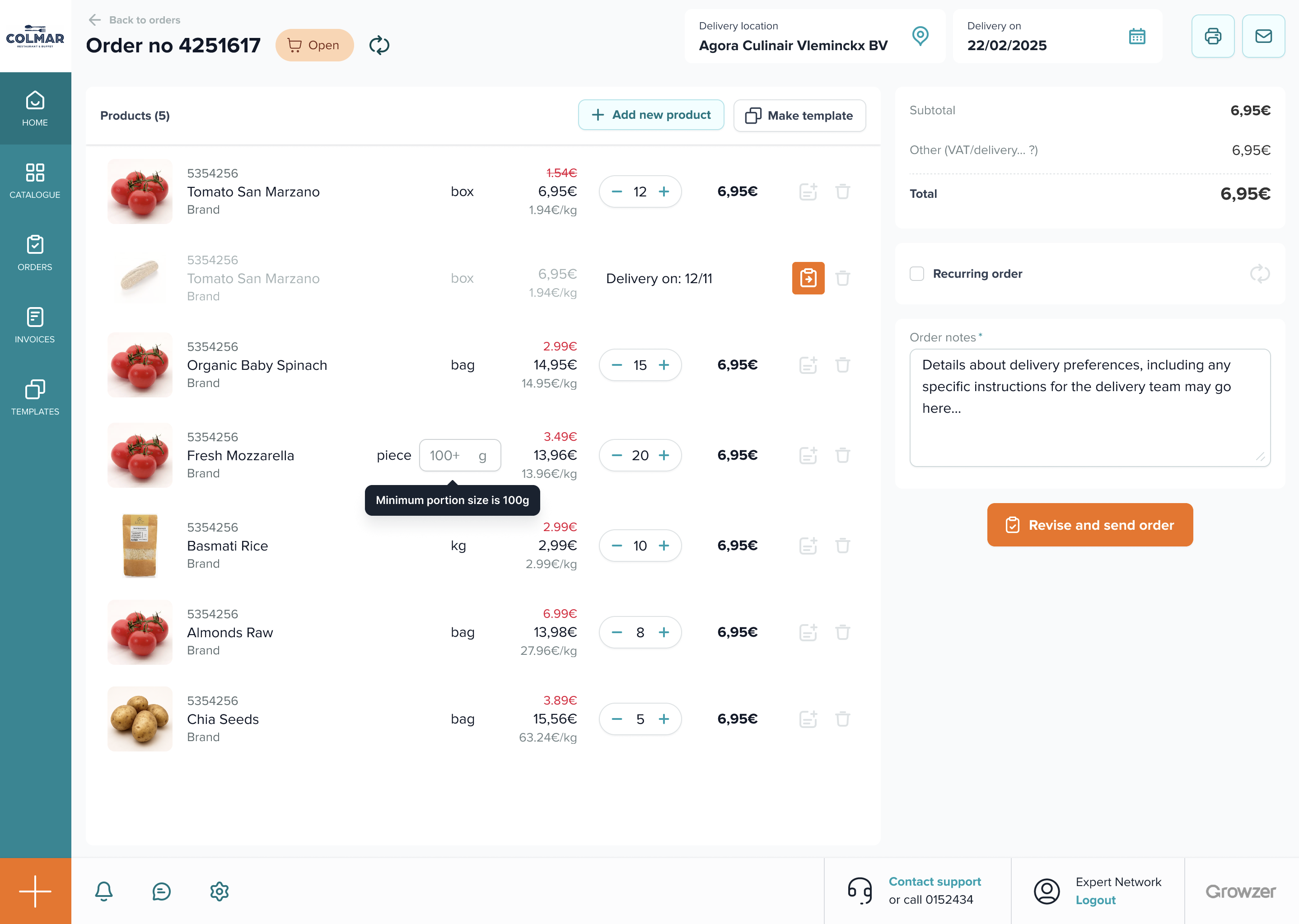Screen dimensions: 1299x924
Task: Decrease Tomato San Marzano quantity (12)
Action: tap(617, 192)
